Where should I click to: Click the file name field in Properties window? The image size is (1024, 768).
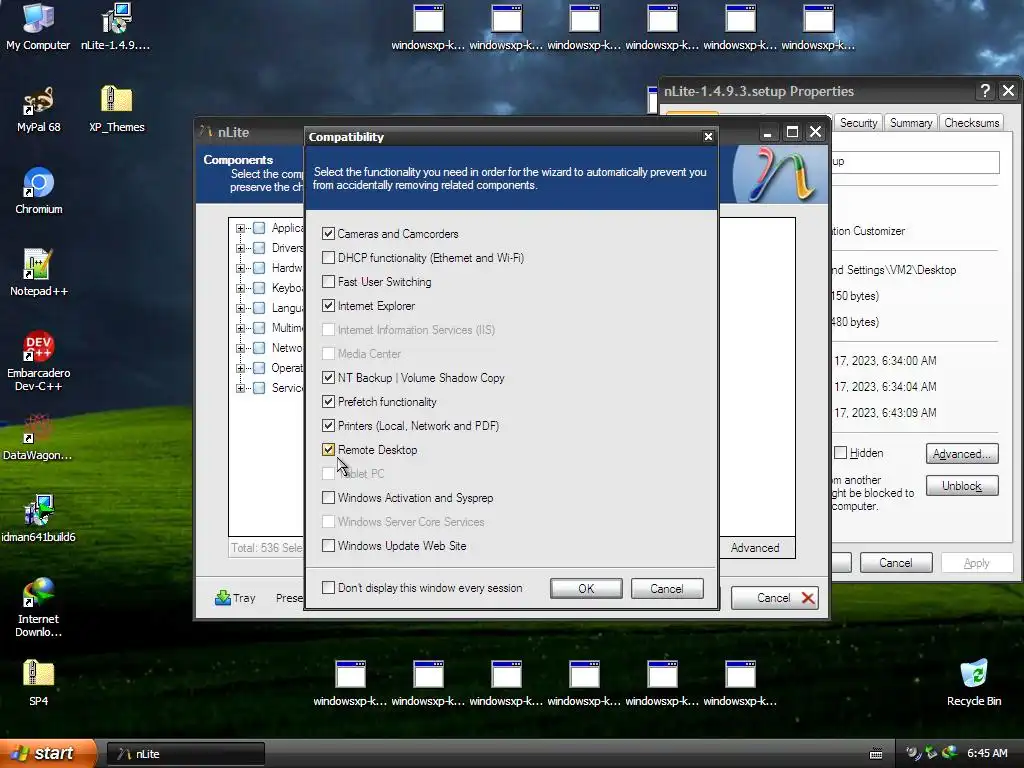[x=914, y=162]
